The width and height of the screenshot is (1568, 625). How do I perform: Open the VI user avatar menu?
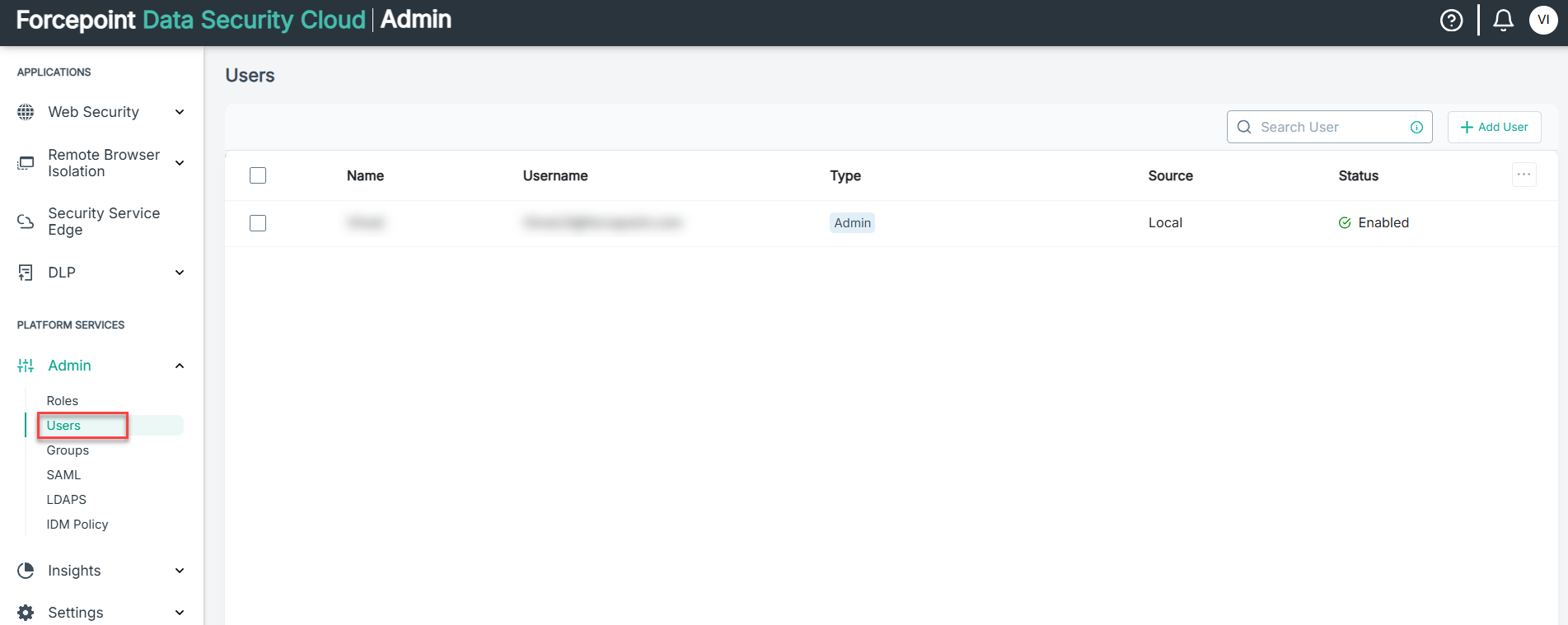pyautogui.click(x=1542, y=20)
